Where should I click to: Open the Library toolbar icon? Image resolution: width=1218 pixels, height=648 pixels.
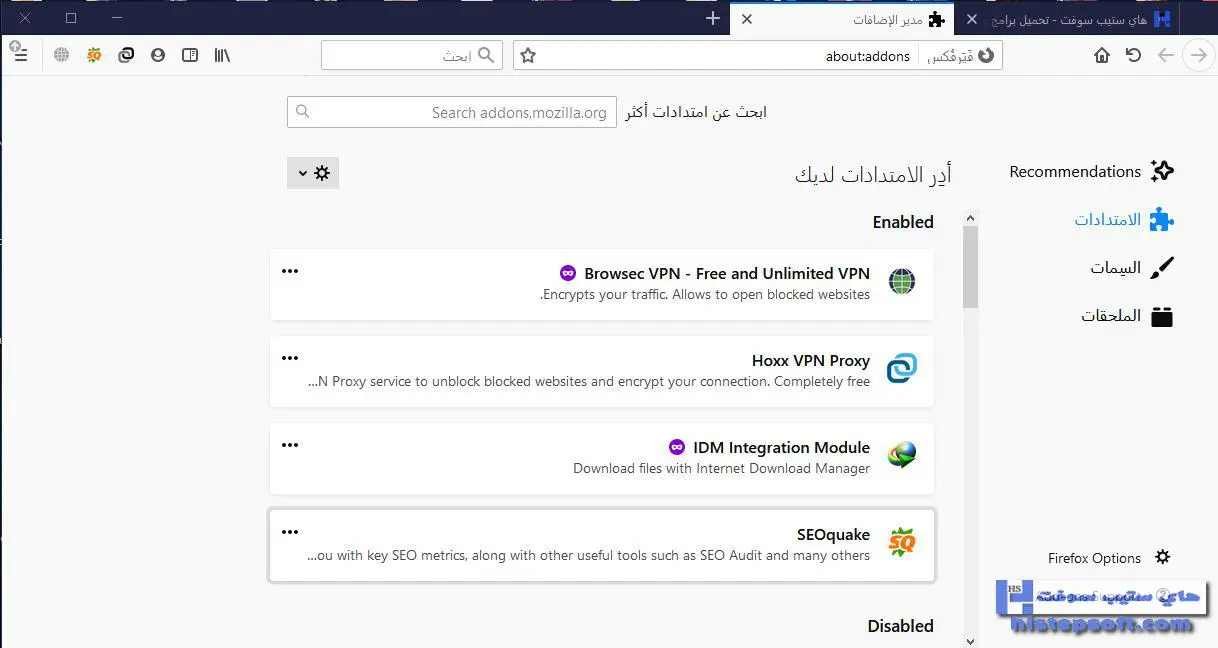point(222,55)
